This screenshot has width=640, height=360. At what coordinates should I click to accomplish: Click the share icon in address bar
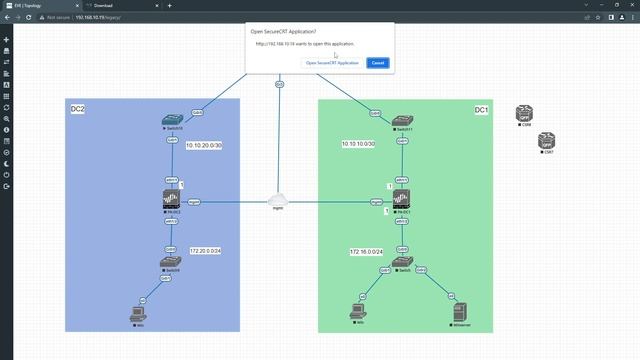coord(587,18)
